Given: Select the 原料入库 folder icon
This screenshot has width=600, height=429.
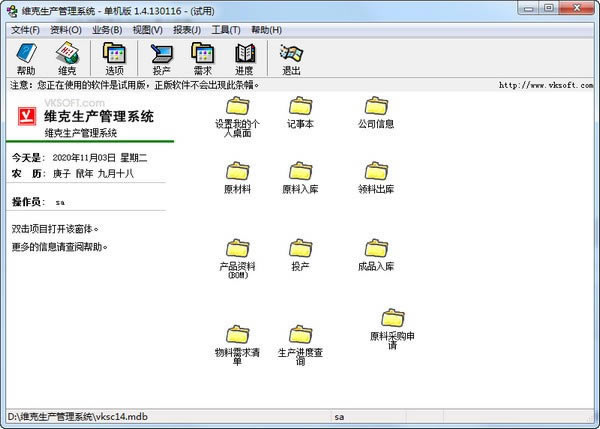Looking at the screenshot, I should (300, 171).
